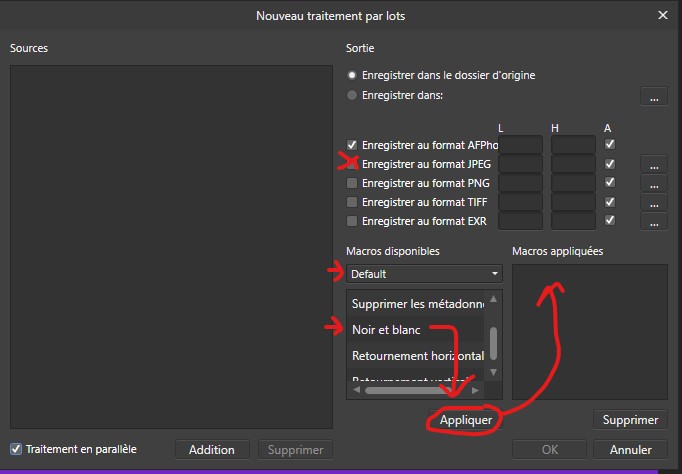Screen dimensions: 682x474
Task: Open EXR format options ellipsis button
Action: tap(654, 222)
